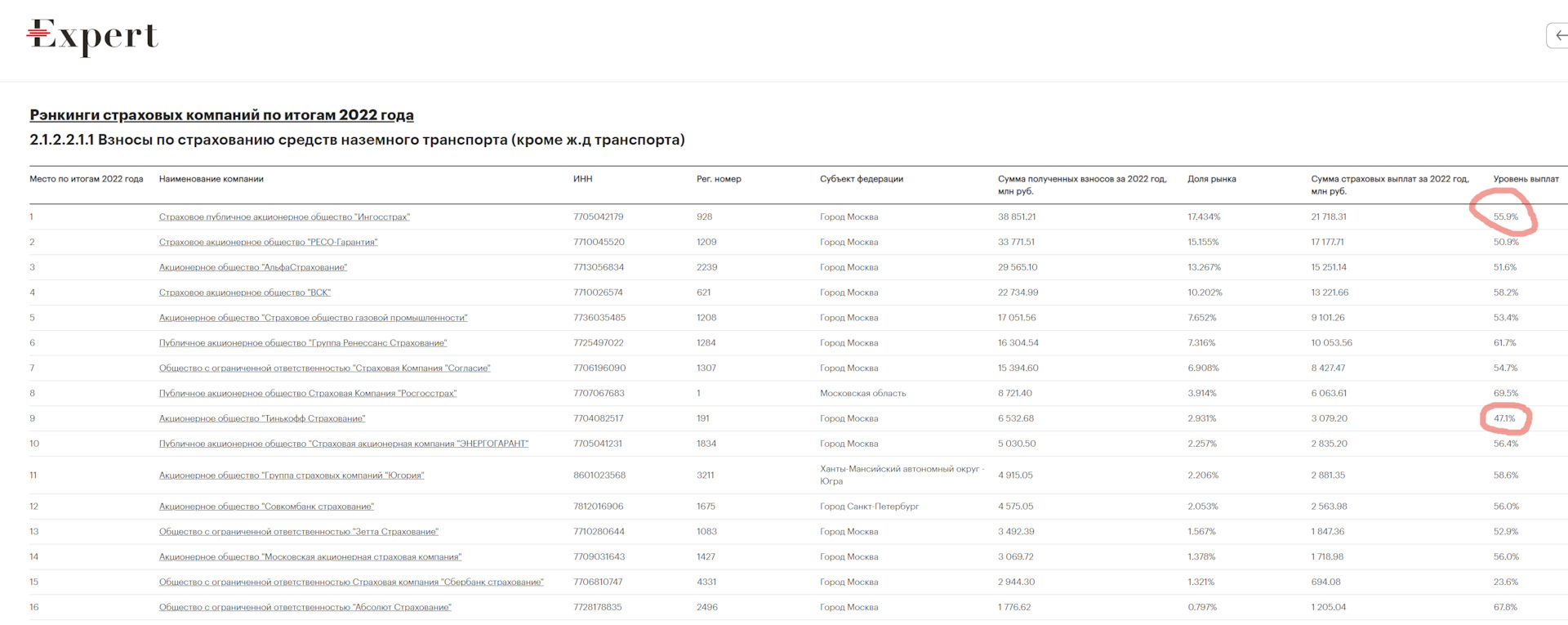Click the 'Доля рынка' column header
The image size is (1568, 625).
coord(1212,179)
